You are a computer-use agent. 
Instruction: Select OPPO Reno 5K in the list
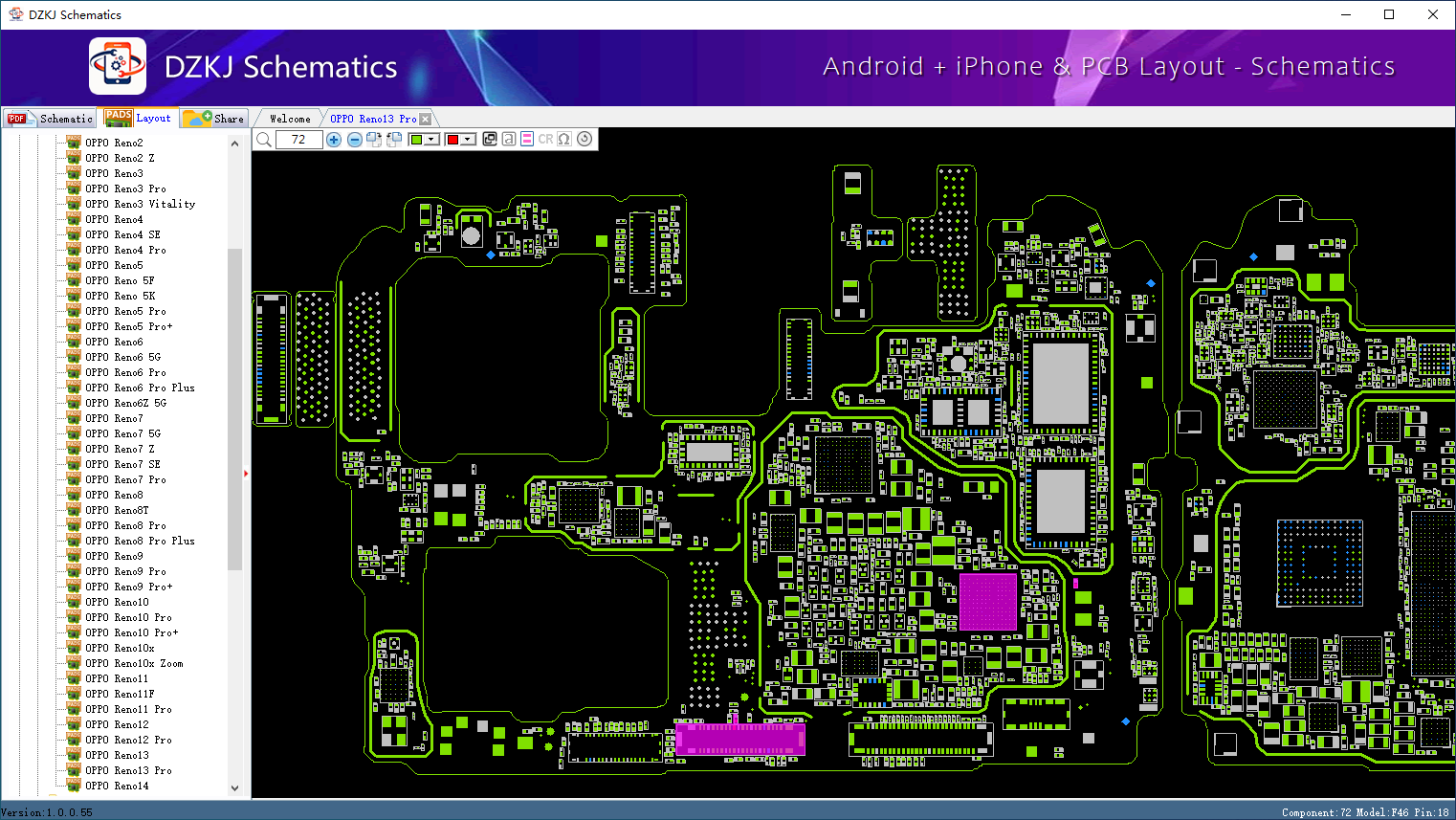(x=120, y=296)
